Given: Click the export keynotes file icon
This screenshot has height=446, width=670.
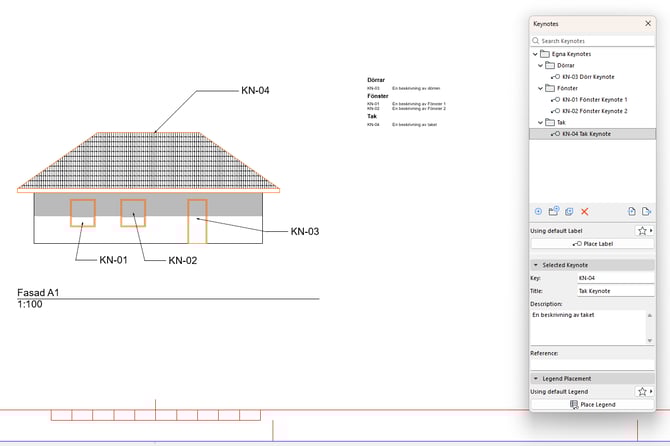Looking at the screenshot, I should point(647,212).
